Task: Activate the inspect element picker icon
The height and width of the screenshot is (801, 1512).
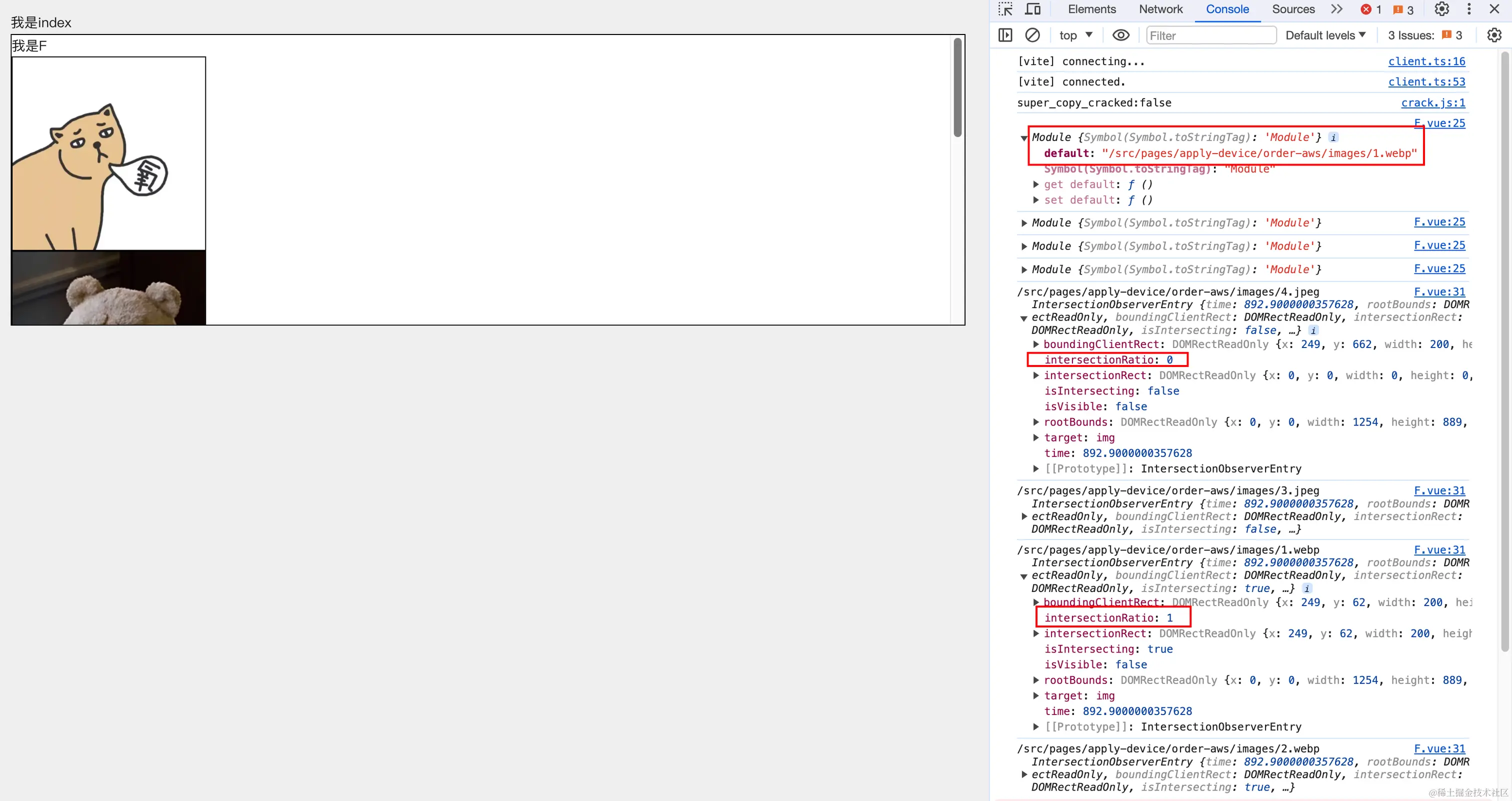Action: click(x=1005, y=9)
